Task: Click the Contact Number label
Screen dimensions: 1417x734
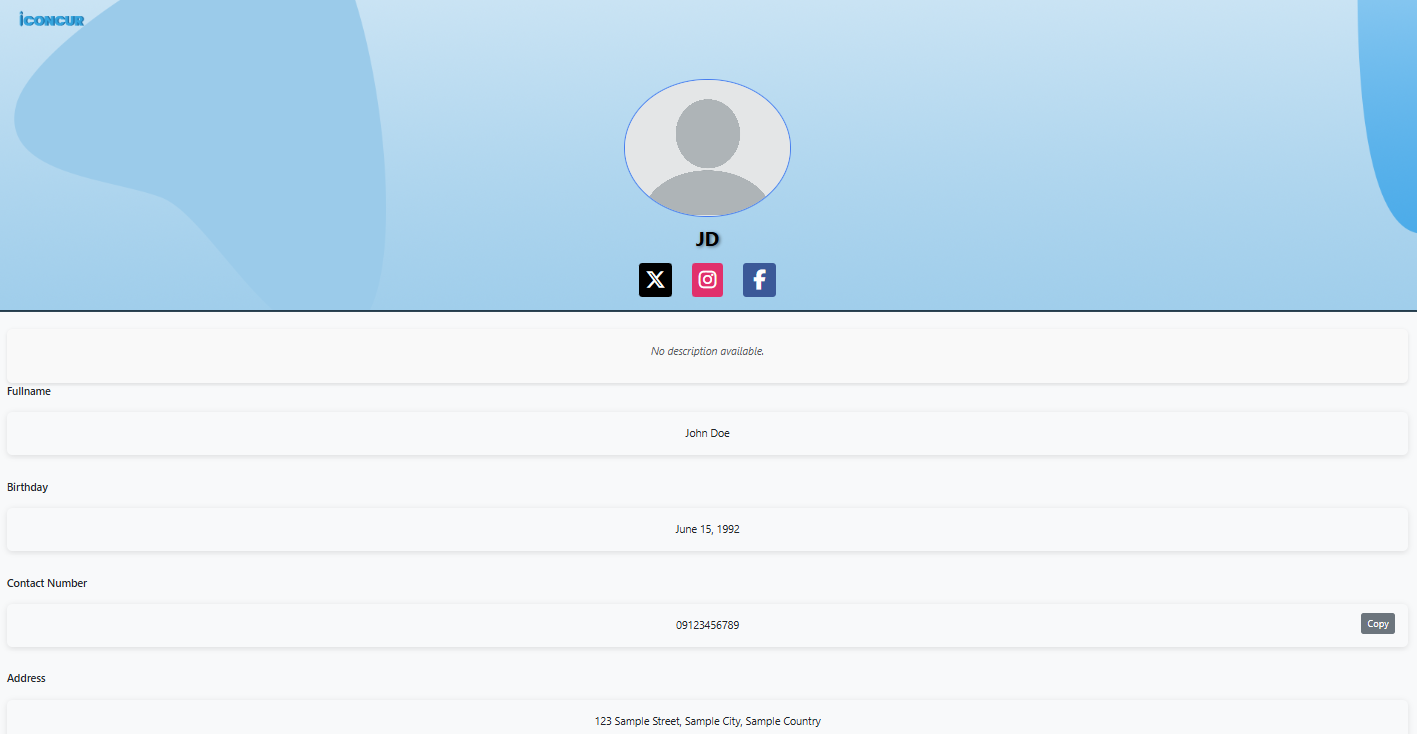Action: point(47,583)
